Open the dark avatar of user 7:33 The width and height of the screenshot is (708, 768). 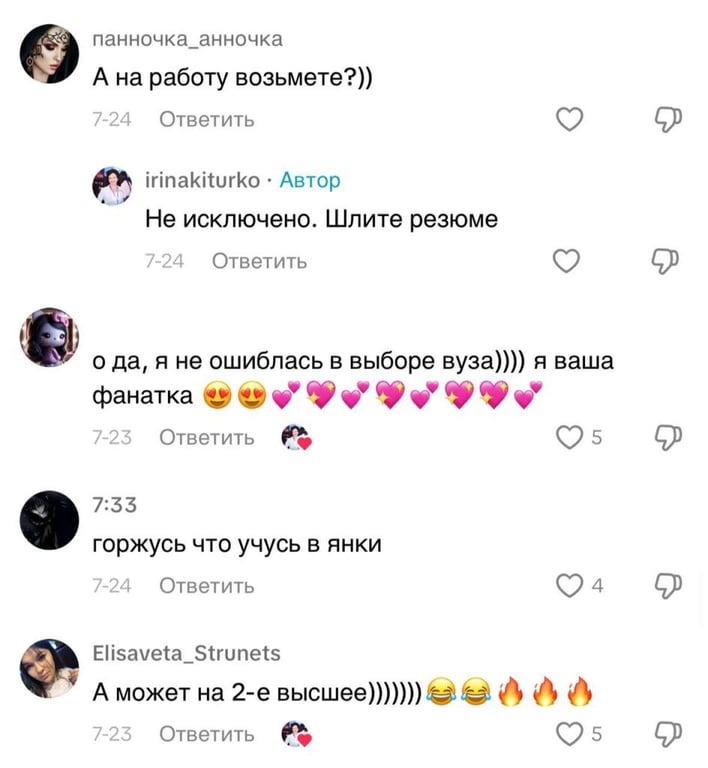pos(49,520)
